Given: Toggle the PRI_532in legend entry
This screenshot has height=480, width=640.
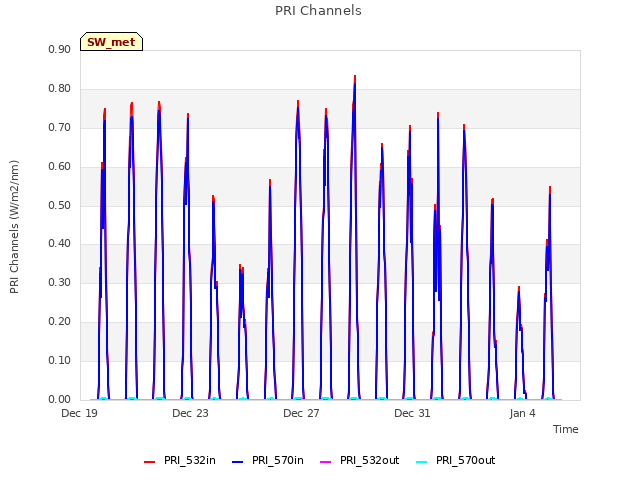Looking at the screenshot, I should 180,460.
